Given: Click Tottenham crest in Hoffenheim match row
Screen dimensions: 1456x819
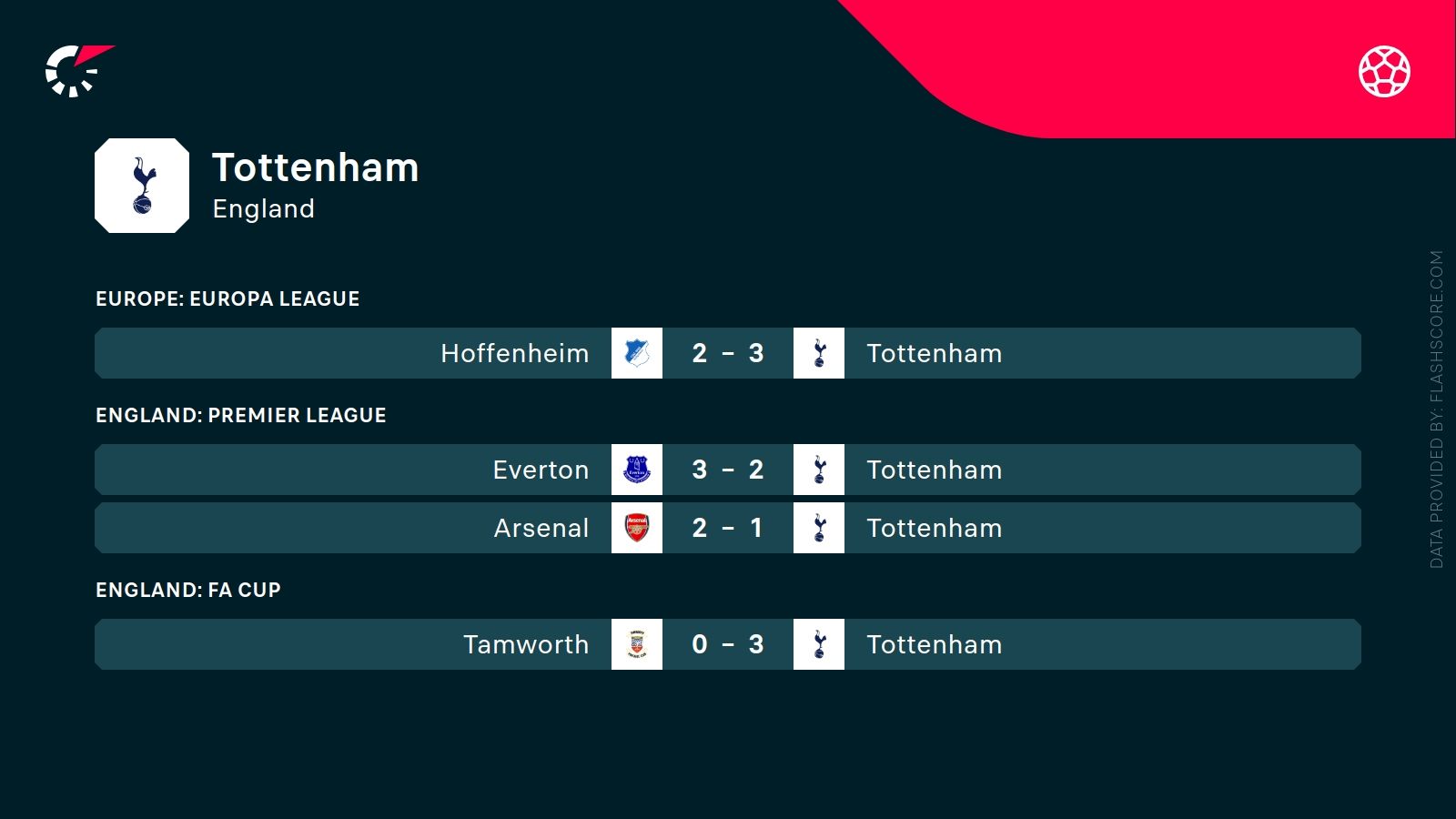Looking at the screenshot, I should click(819, 353).
